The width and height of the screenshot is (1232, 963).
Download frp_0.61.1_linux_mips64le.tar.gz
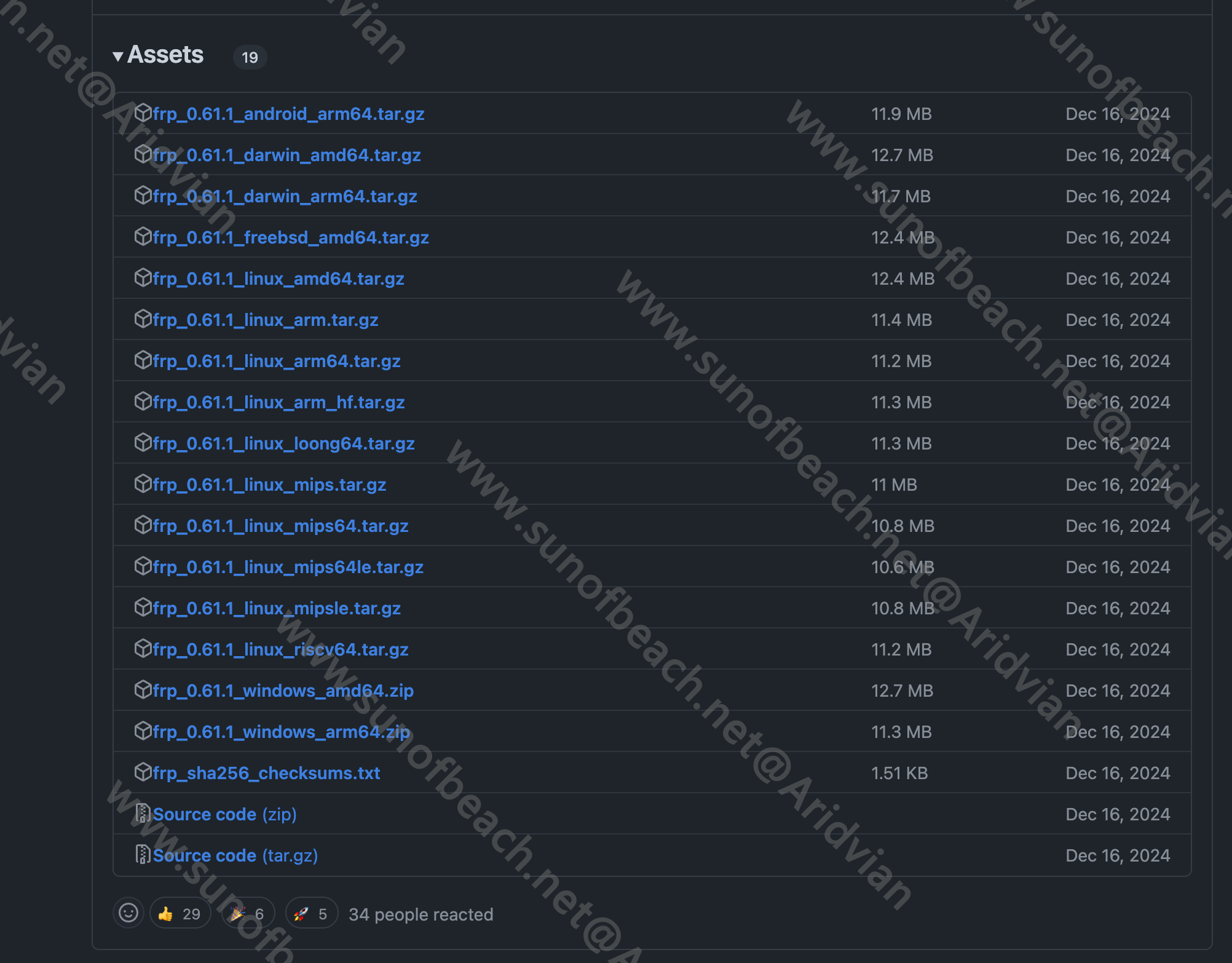[x=288, y=567]
